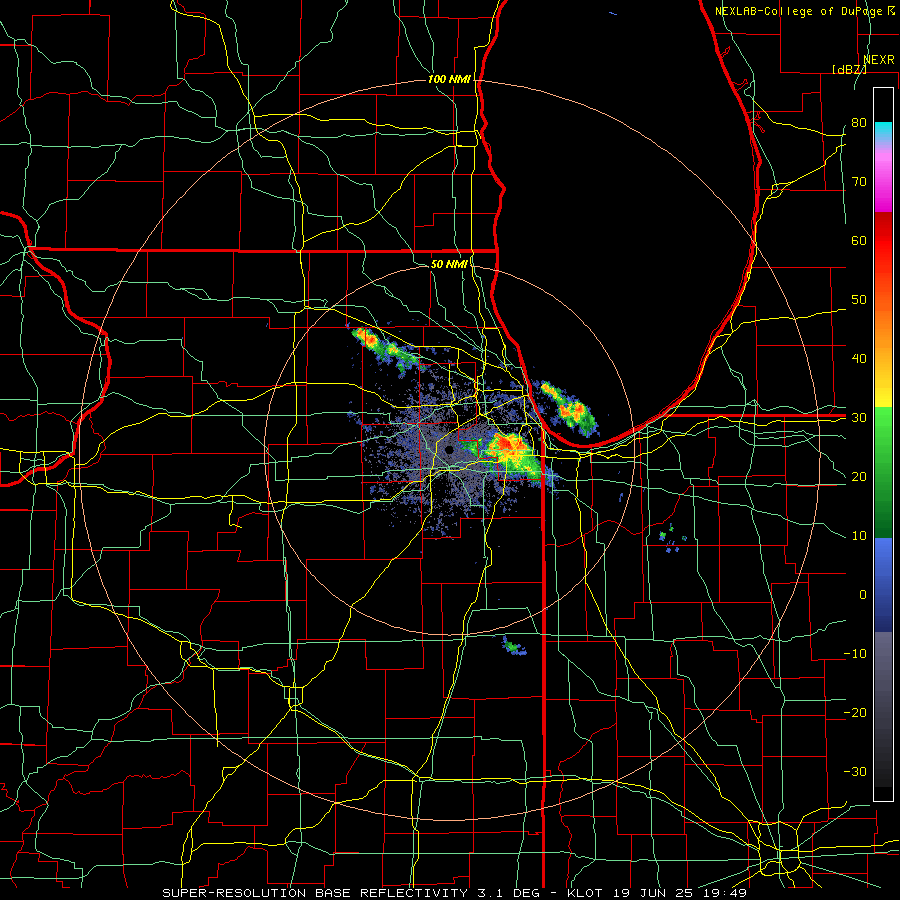Click the [dBZ] unit label
Viewport: 900px width, 900px height.
pyautogui.click(x=849, y=69)
